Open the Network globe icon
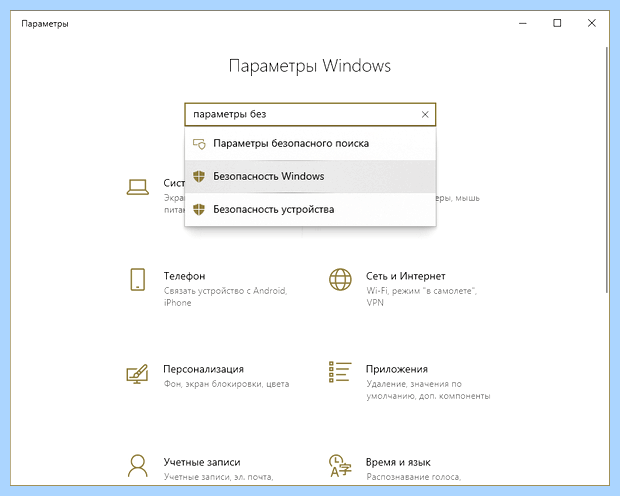The height and width of the screenshot is (496, 620). tap(340, 279)
